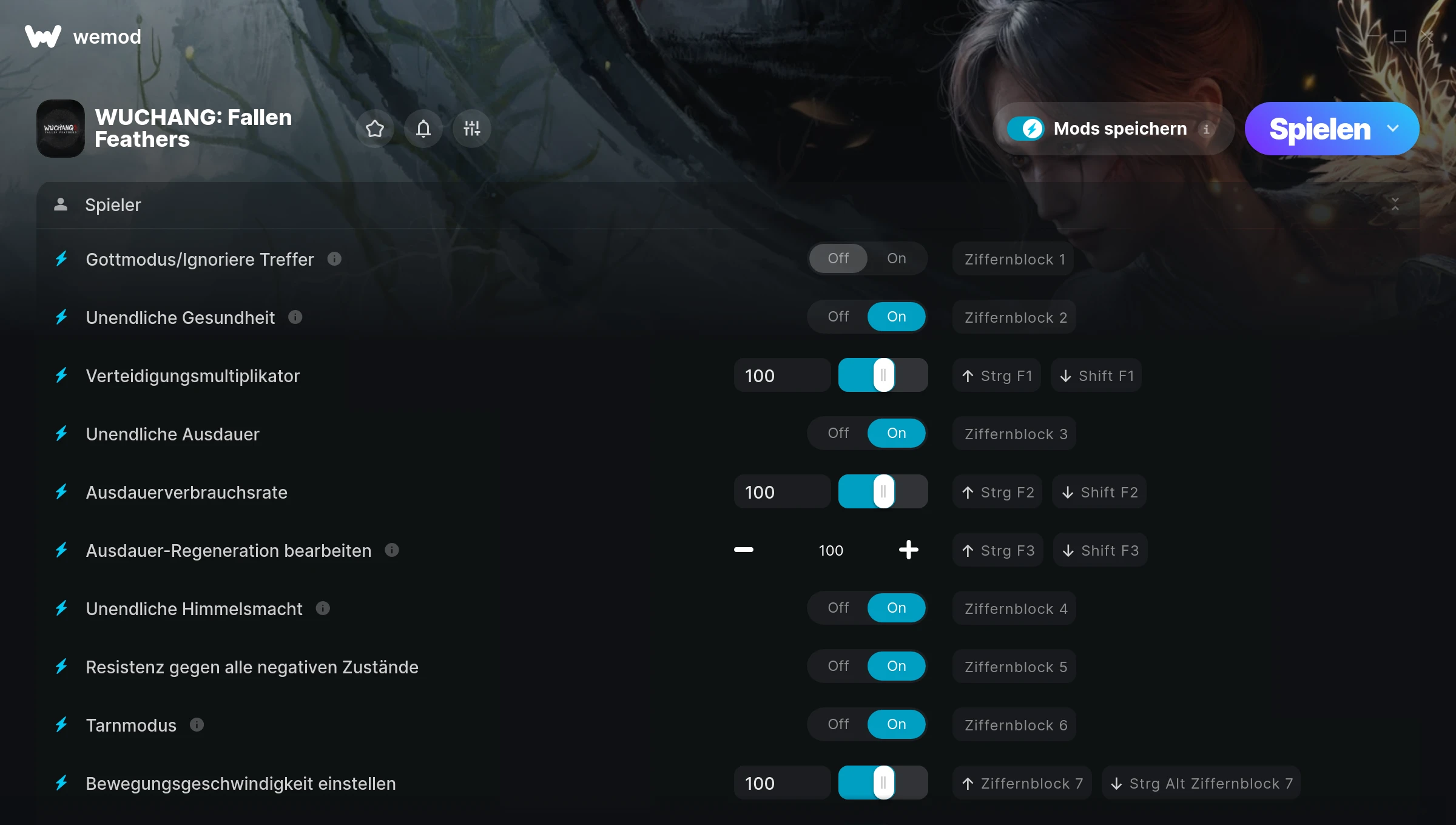1456x825 pixels.
Task: Click info icon beside Mods speichern
Action: coord(1206,129)
